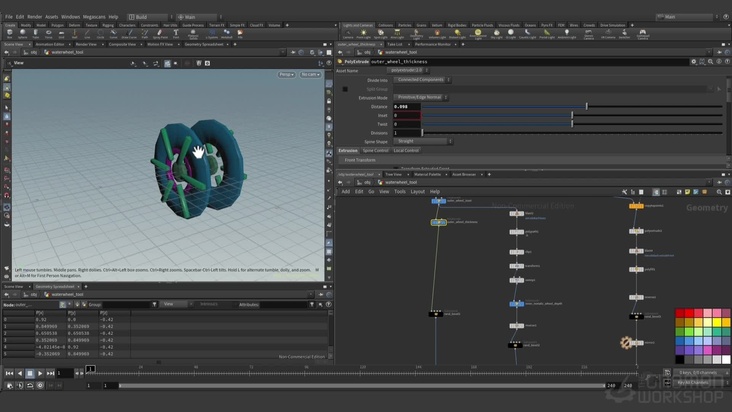Open the Tree View tab
The height and width of the screenshot is (412, 732).
pyautogui.click(x=393, y=175)
